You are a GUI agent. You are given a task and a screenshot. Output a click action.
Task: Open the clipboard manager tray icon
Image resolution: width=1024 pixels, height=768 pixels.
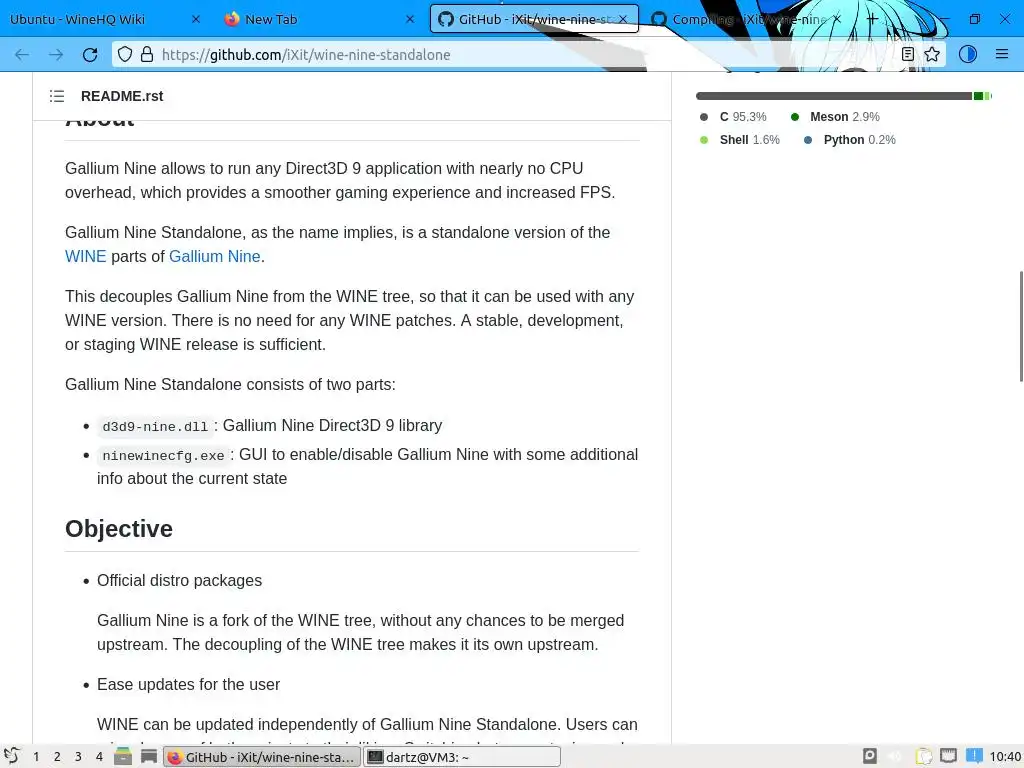pos(923,756)
